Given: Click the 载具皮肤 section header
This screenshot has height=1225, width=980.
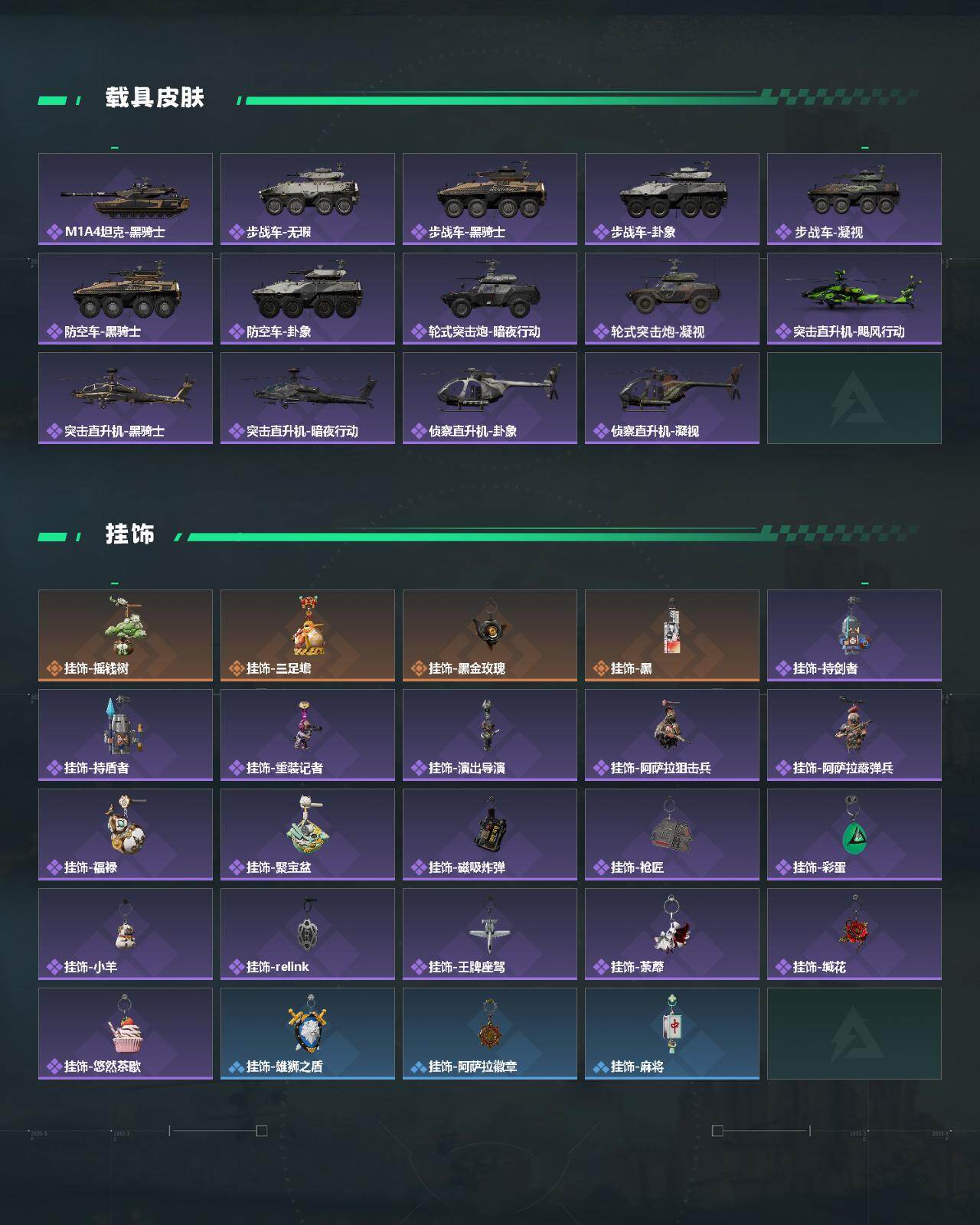Looking at the screenshot, I should coord(155,98).
